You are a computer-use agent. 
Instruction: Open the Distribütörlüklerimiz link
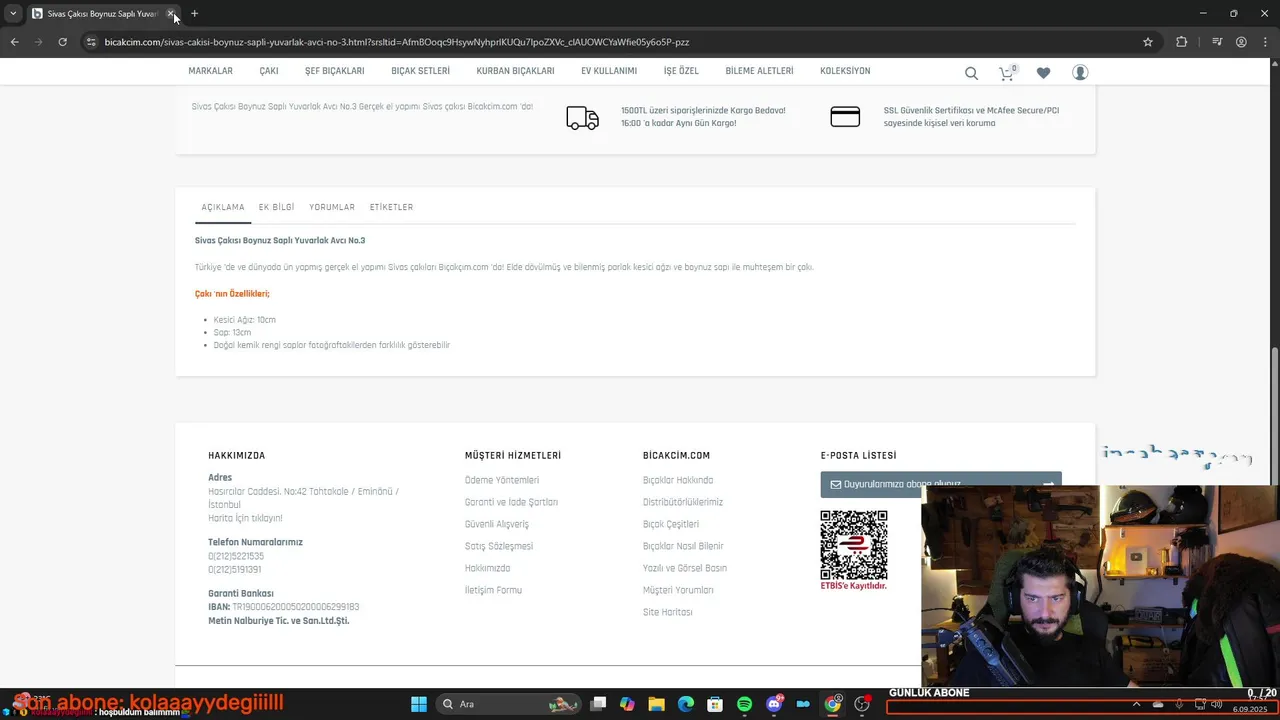[x=683, y=502]
